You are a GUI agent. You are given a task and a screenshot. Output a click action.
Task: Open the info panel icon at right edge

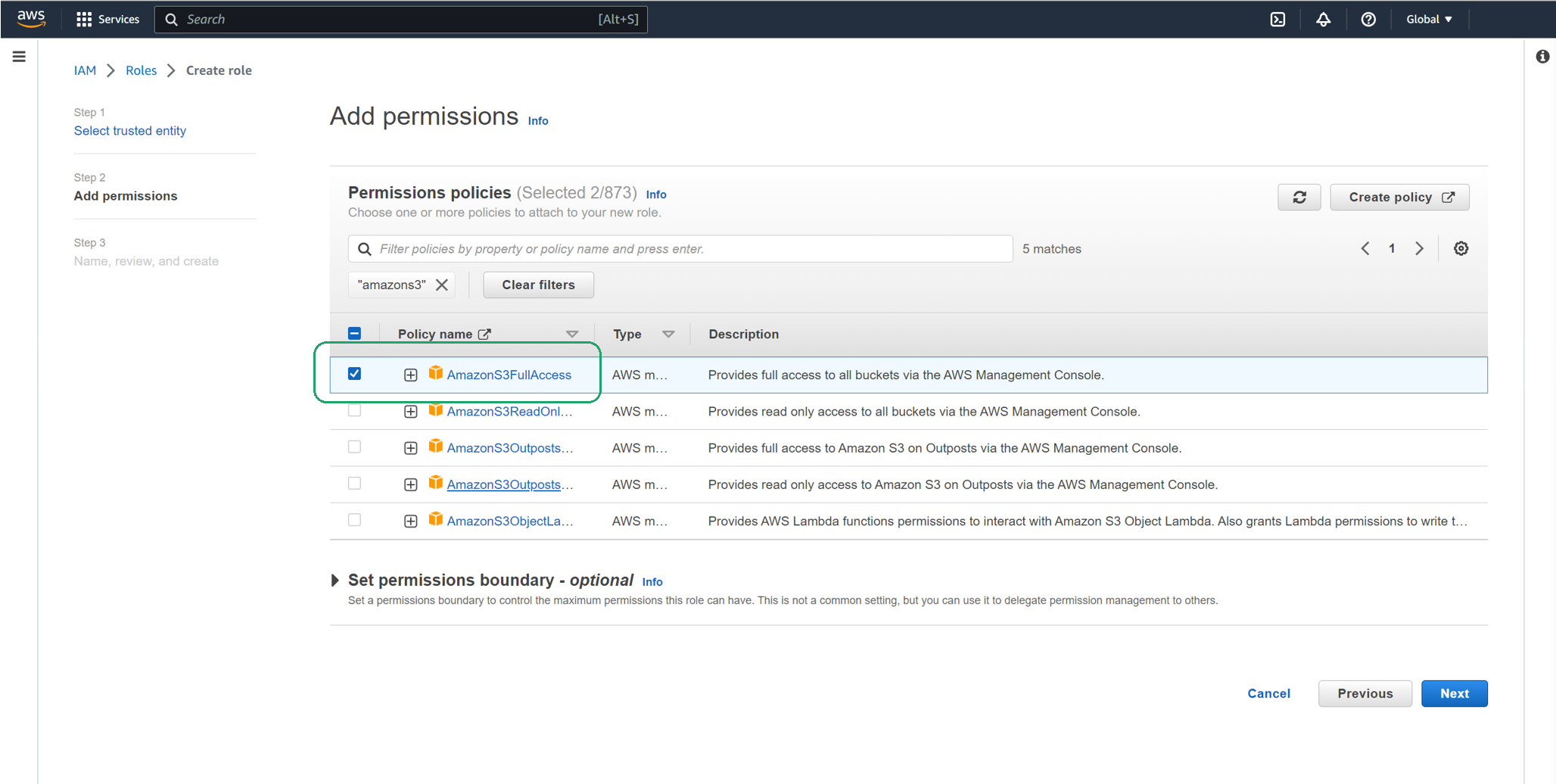(1542, 57)
